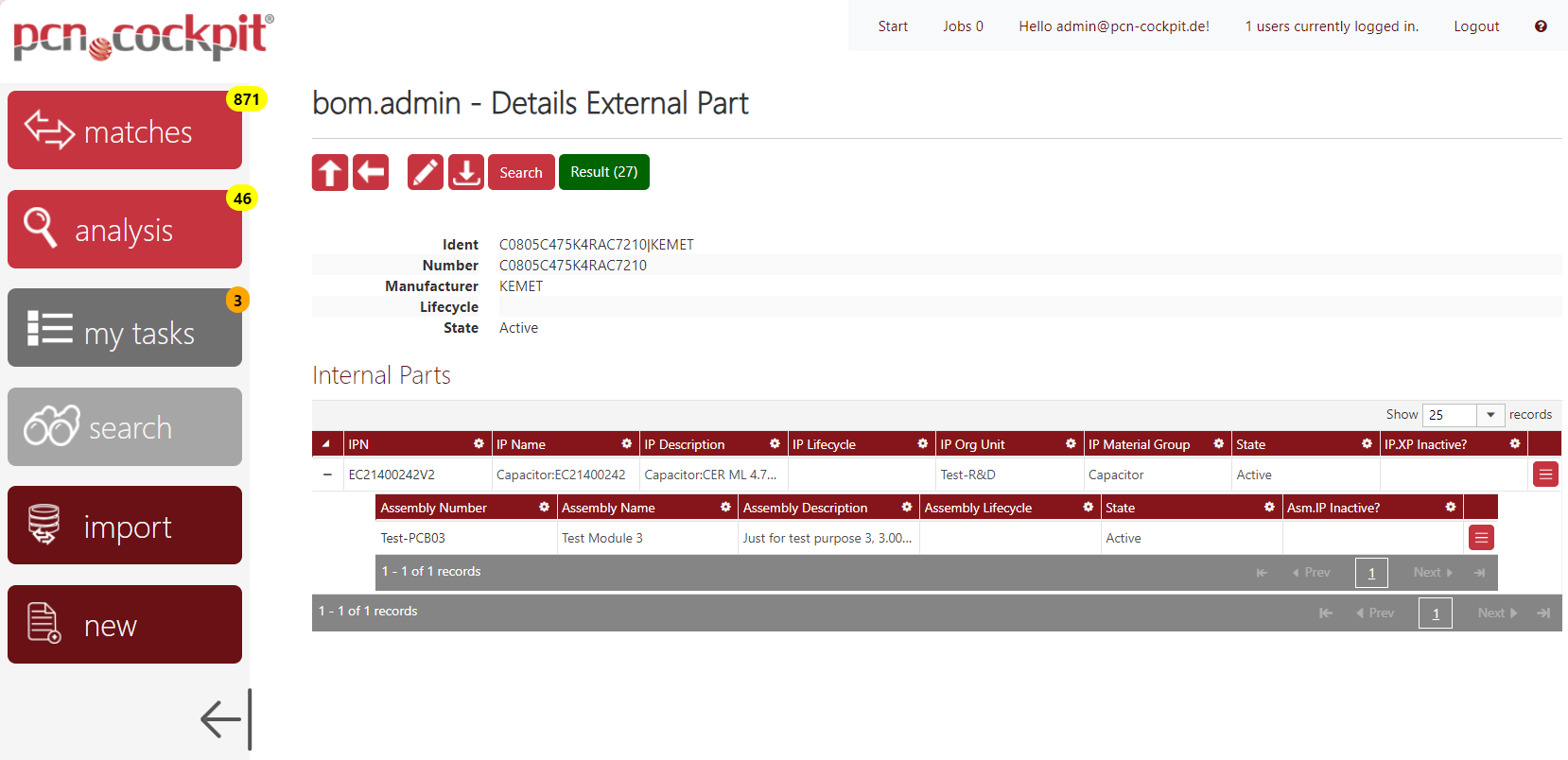The width and height of the screenshot is (1568, 760).
Task: Open IP Name column settings gear
Action: click(626, 443)
